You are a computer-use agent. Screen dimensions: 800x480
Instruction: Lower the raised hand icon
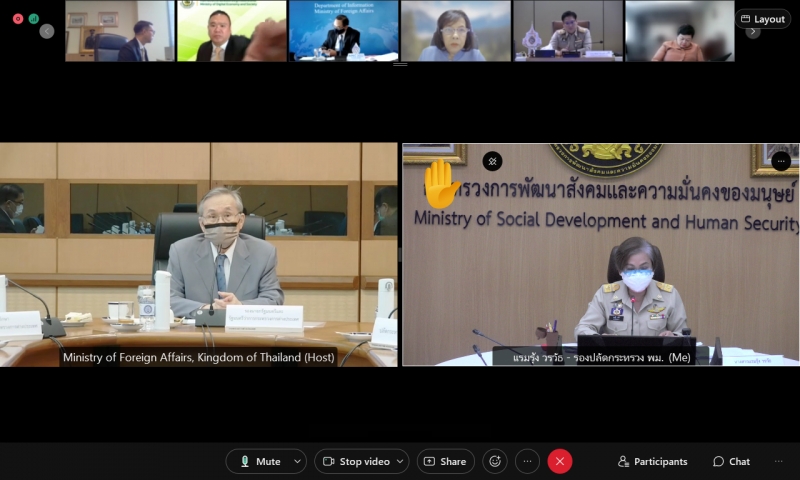coord(440,184)
